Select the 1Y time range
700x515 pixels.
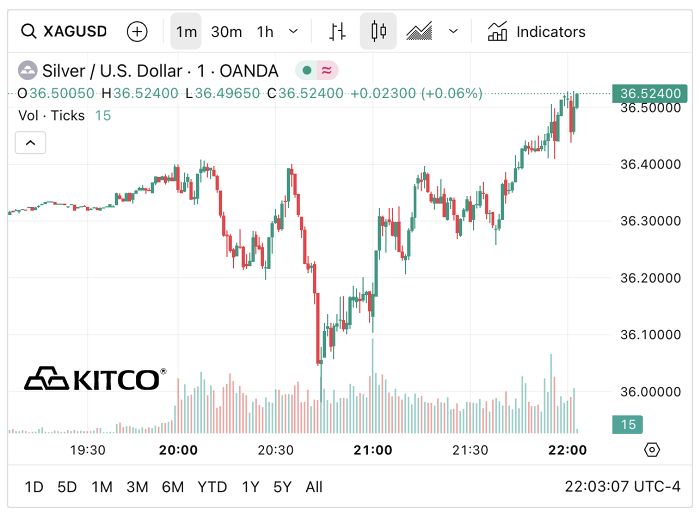[250, 487]
